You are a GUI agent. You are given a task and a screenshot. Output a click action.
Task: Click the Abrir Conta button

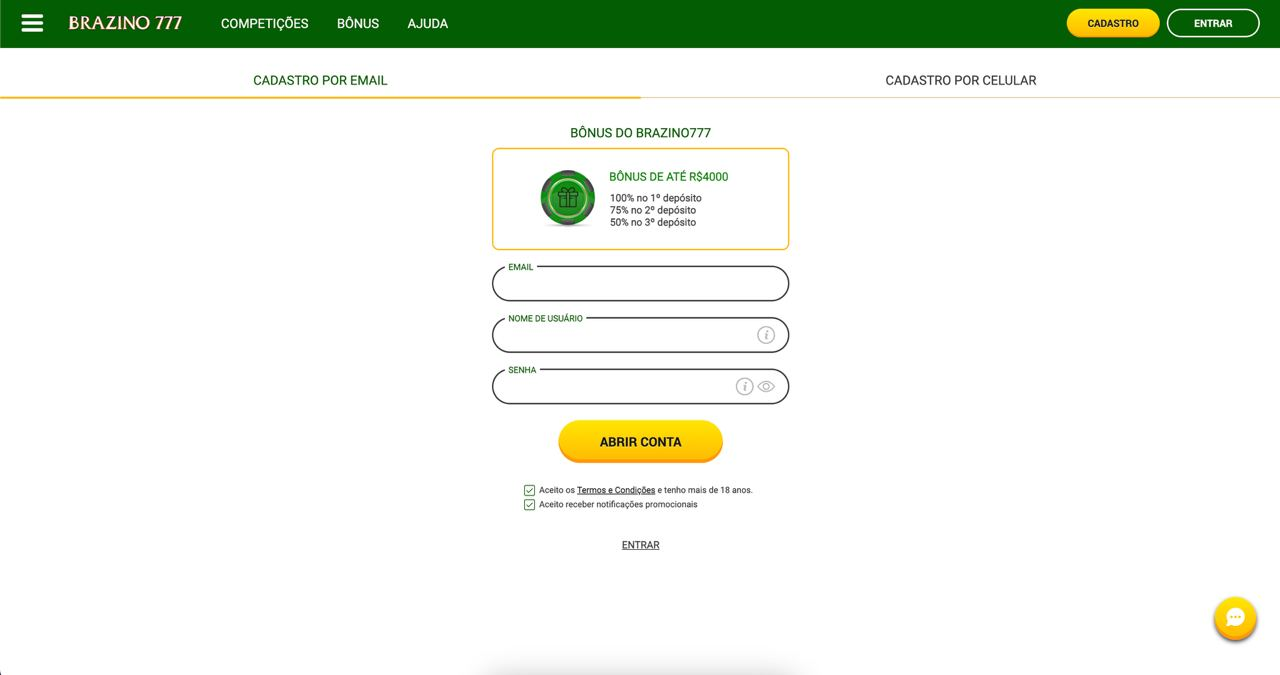(x=640, y=441)
